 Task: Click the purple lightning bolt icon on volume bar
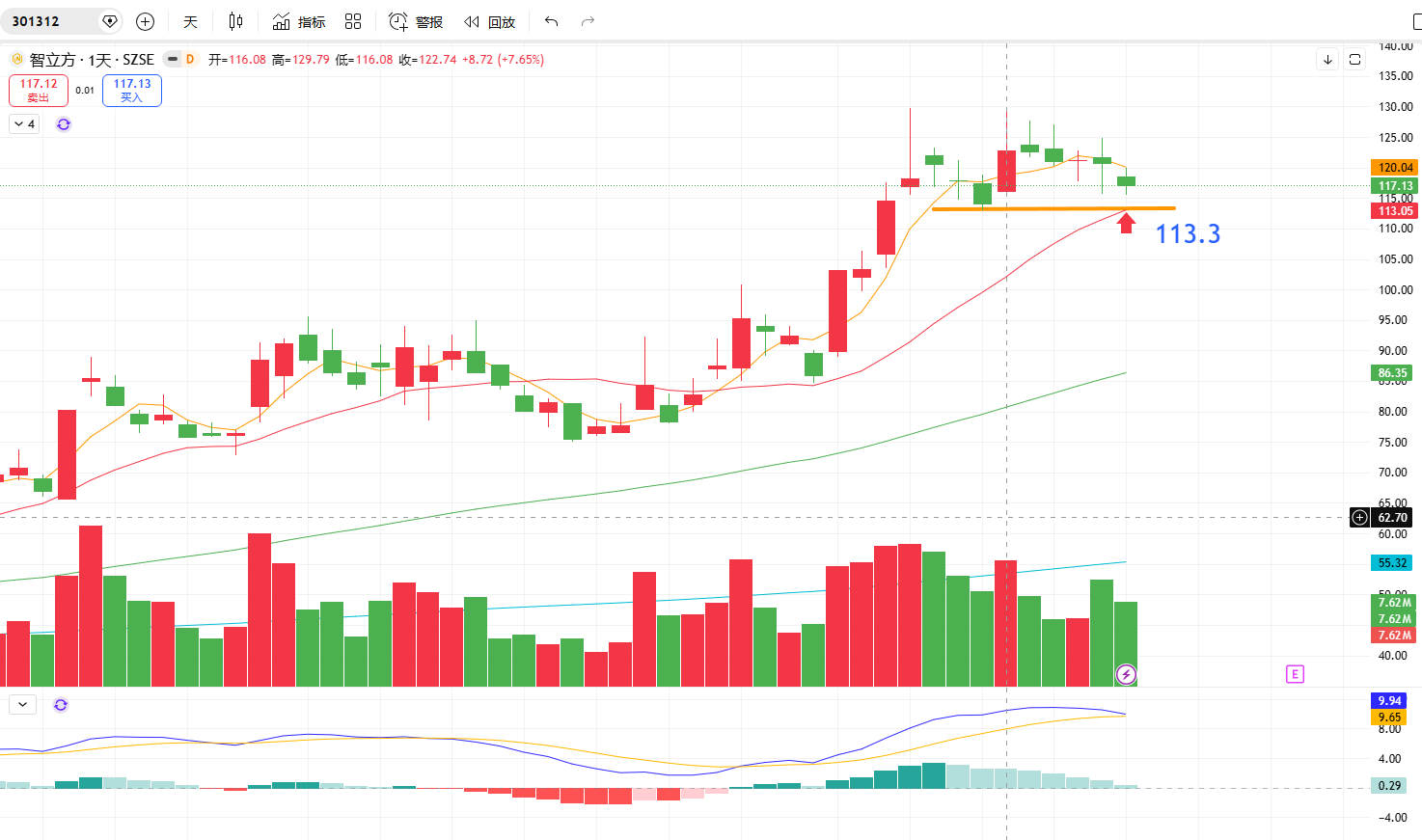point(1126,674)
